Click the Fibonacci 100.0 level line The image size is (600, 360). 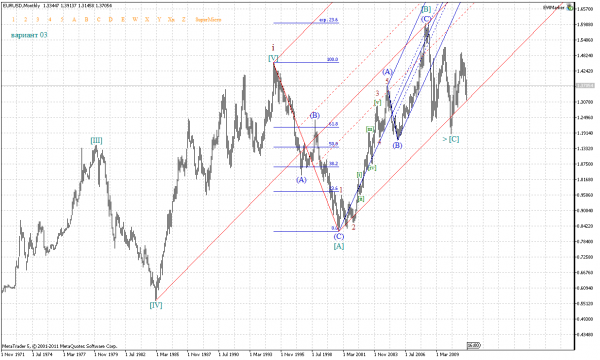(x=306, y=62)
